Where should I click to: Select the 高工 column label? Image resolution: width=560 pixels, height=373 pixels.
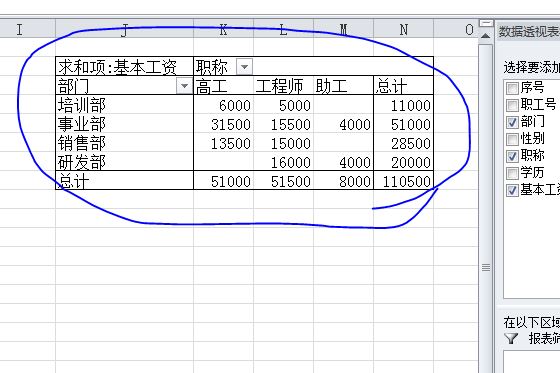[x=224, y=86]
